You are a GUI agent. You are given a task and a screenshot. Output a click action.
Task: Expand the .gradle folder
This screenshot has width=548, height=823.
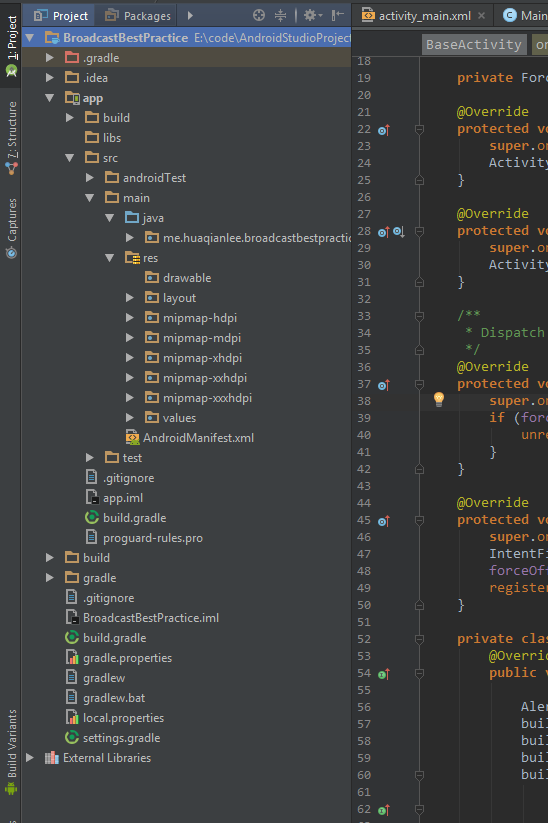[50, 58]
